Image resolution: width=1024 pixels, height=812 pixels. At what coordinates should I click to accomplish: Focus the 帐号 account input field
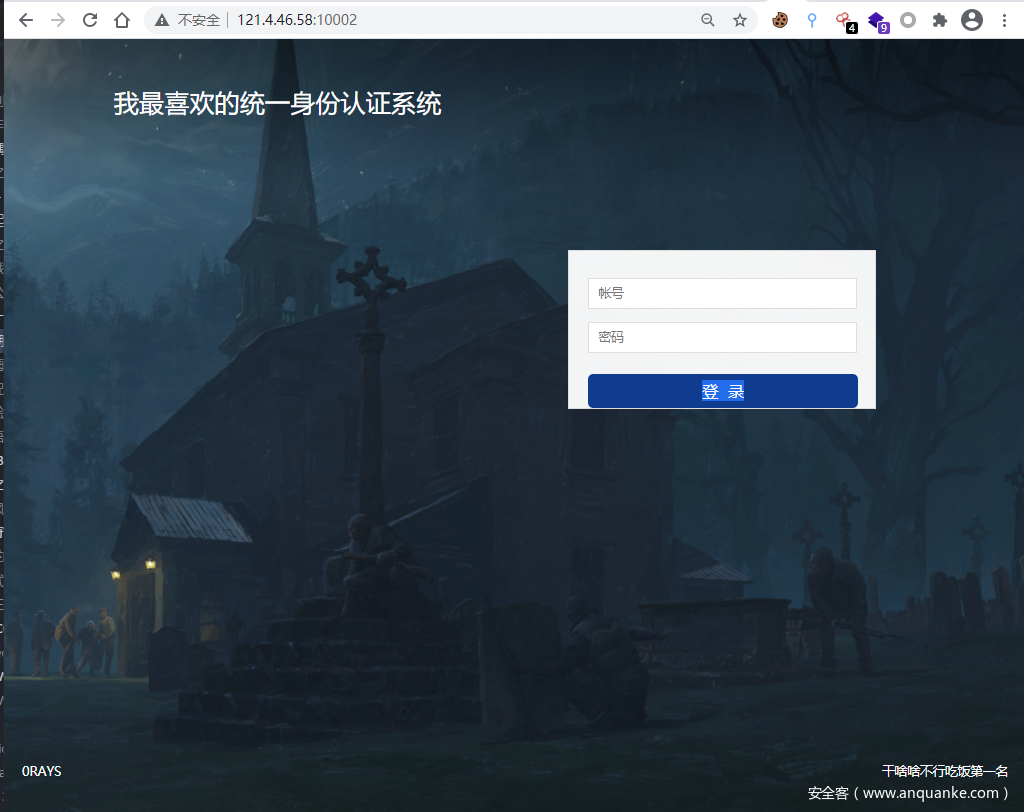[722, 293]
